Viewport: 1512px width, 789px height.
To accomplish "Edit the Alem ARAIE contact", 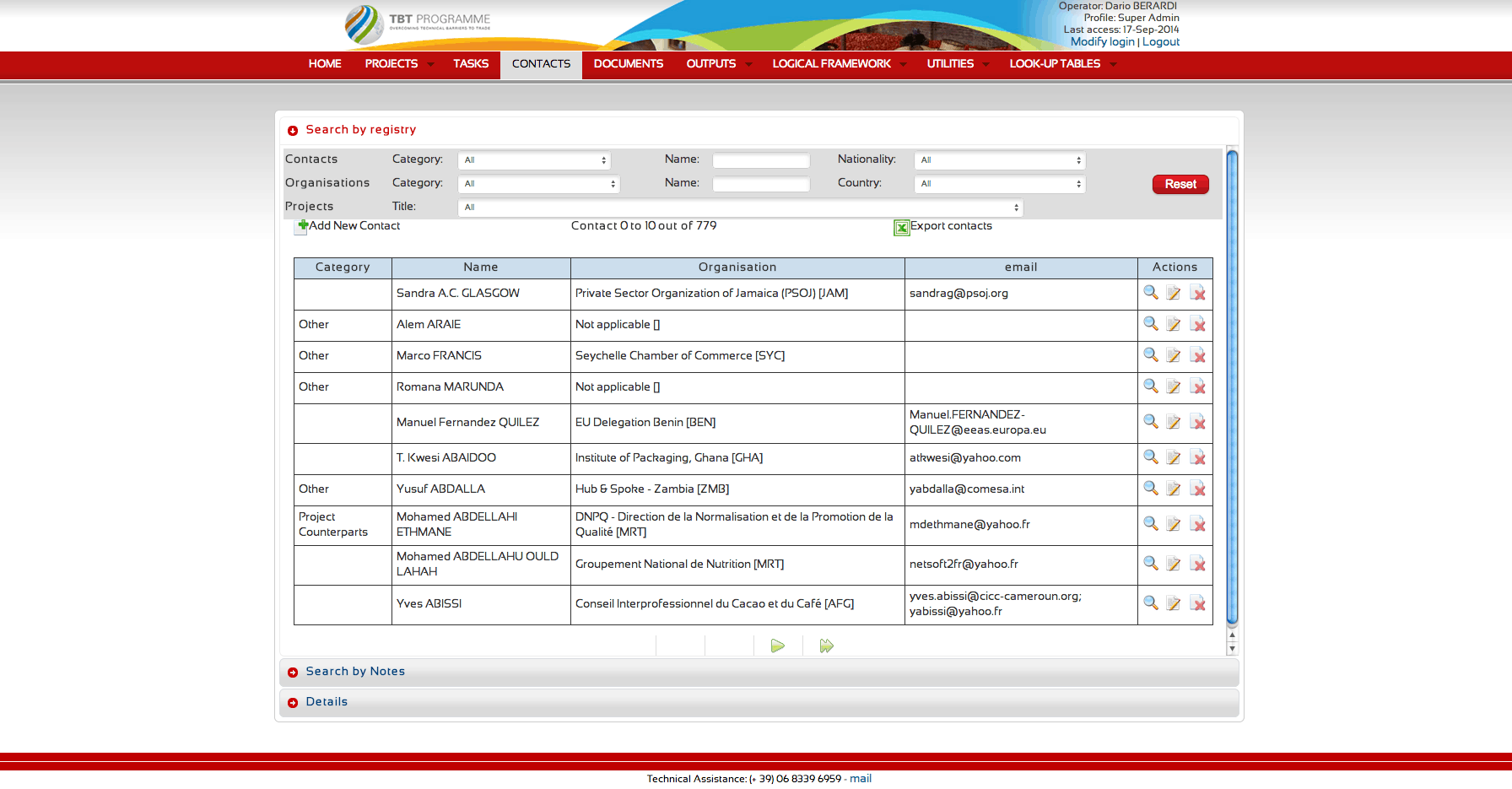I will [1174, 324].
